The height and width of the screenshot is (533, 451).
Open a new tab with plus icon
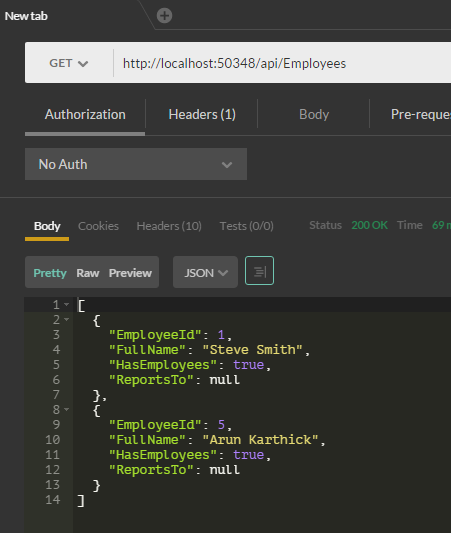pyautogui.click(x=164, y=16)
